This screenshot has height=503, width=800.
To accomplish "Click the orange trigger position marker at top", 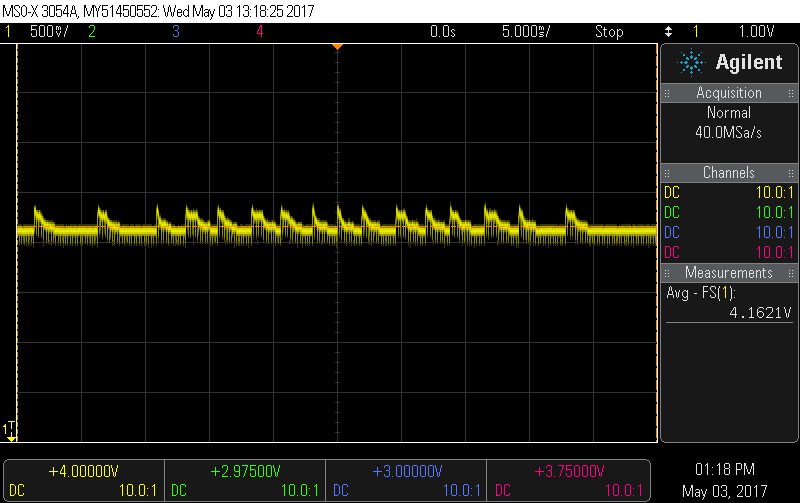I will (x=337, y=47).
